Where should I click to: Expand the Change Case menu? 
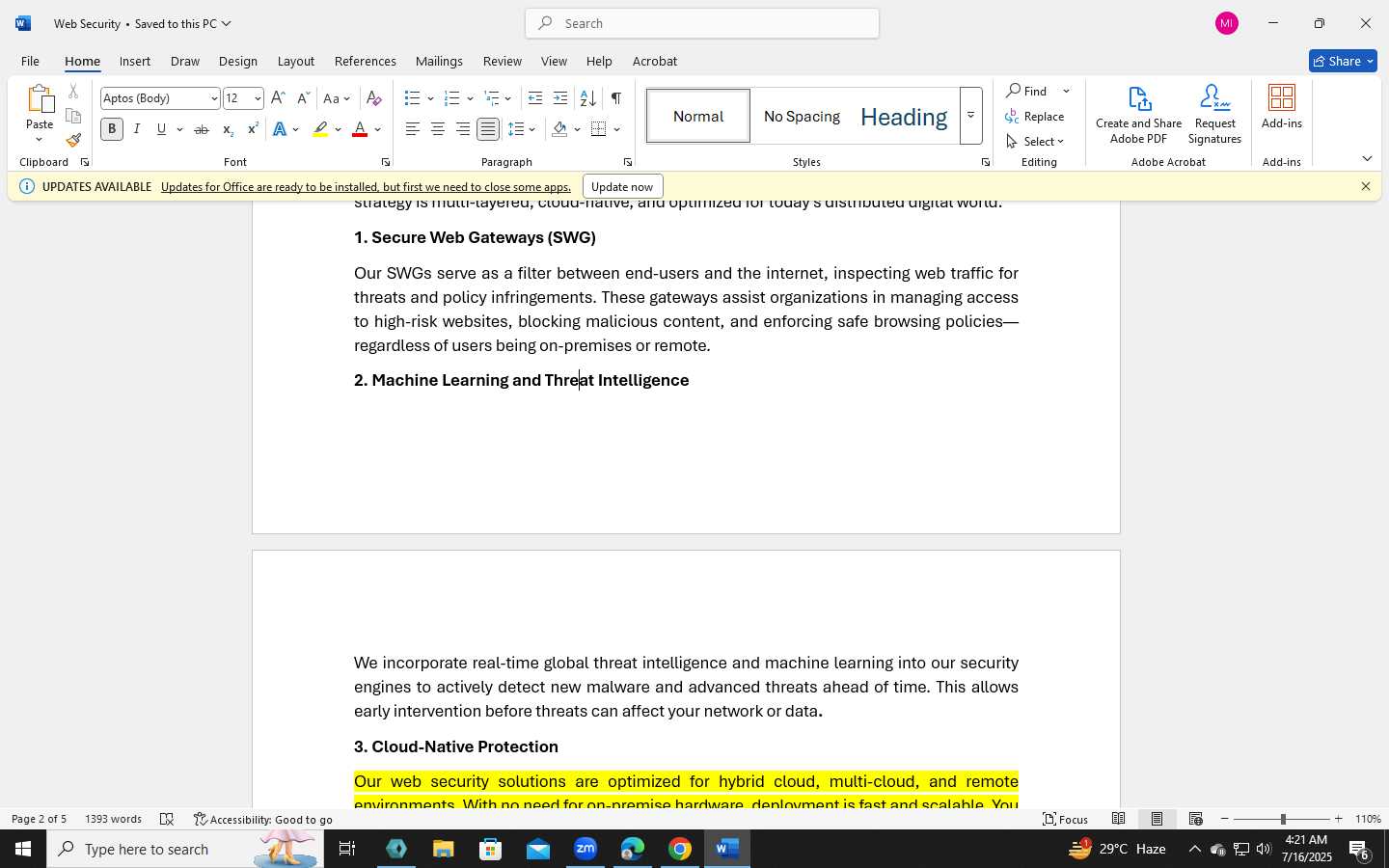[338, 98]
